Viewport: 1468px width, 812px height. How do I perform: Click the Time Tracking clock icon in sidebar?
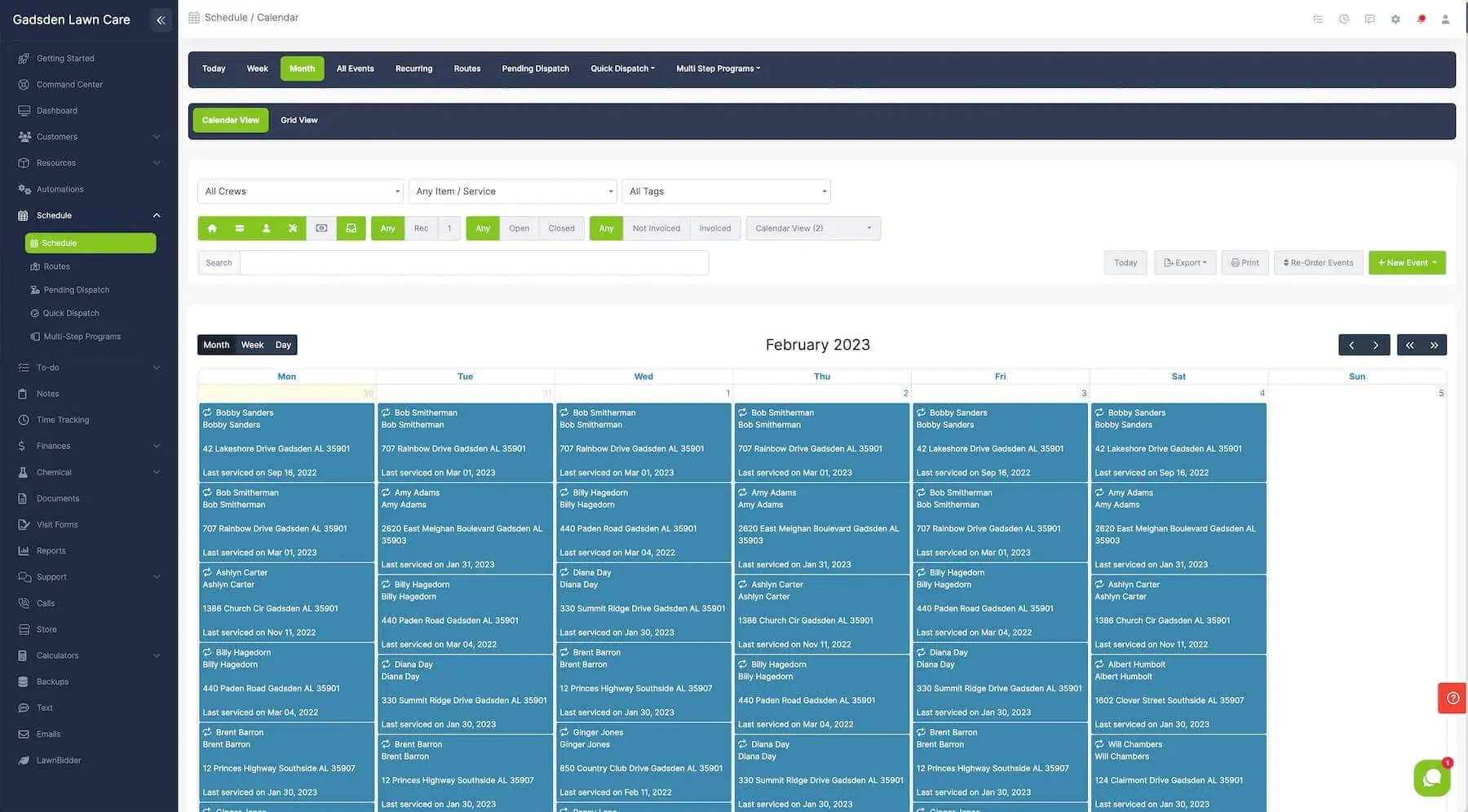(x=24, y=419)
